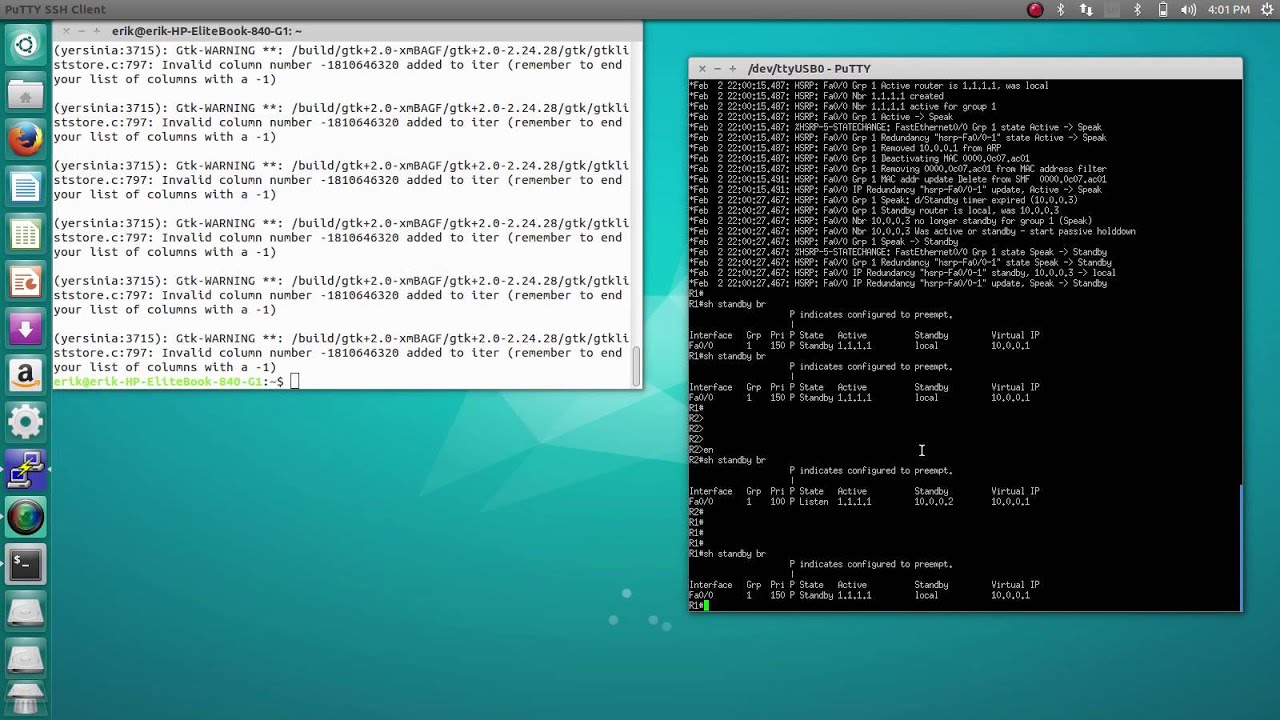The height and width of the screenshot is (720, 1280).
Task: Minimize the erik@erik-HP-EliteBook terminal window
Action: [83, 31]
